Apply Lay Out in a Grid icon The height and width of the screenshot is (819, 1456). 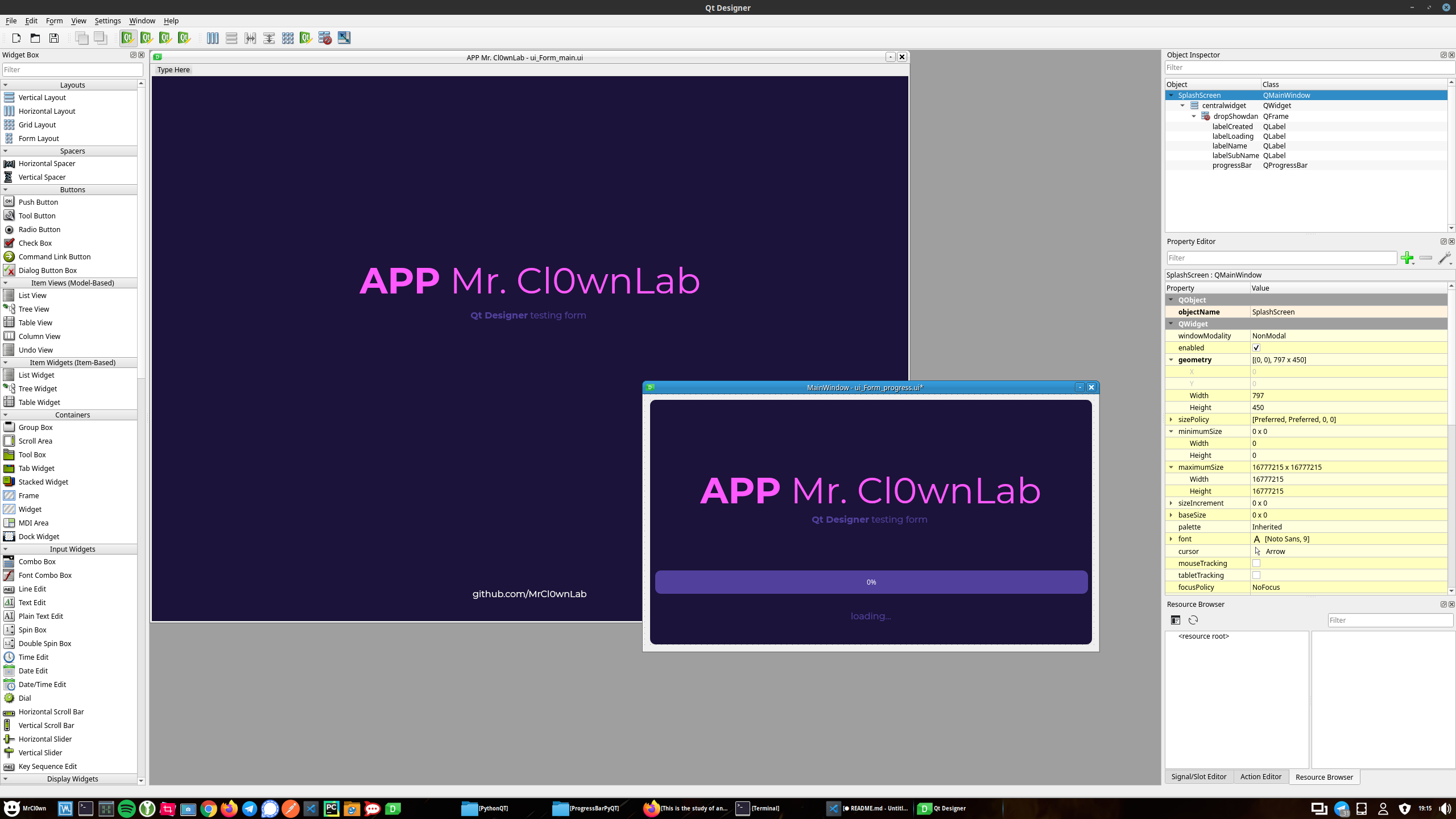pyautogui.click(x=287, y=38)
